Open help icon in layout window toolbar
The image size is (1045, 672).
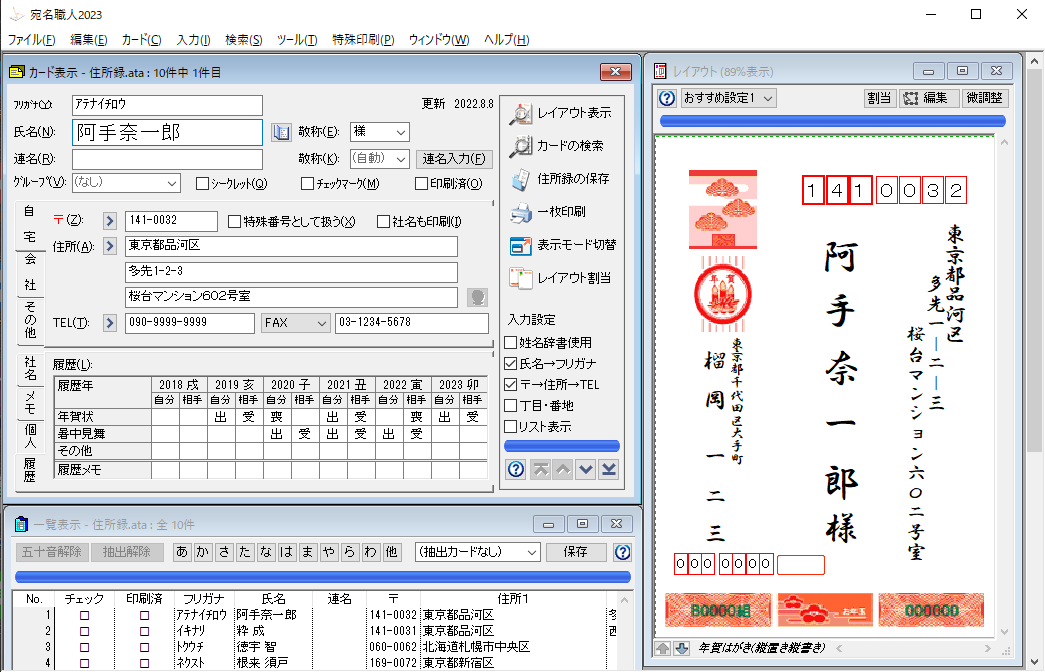667,98
